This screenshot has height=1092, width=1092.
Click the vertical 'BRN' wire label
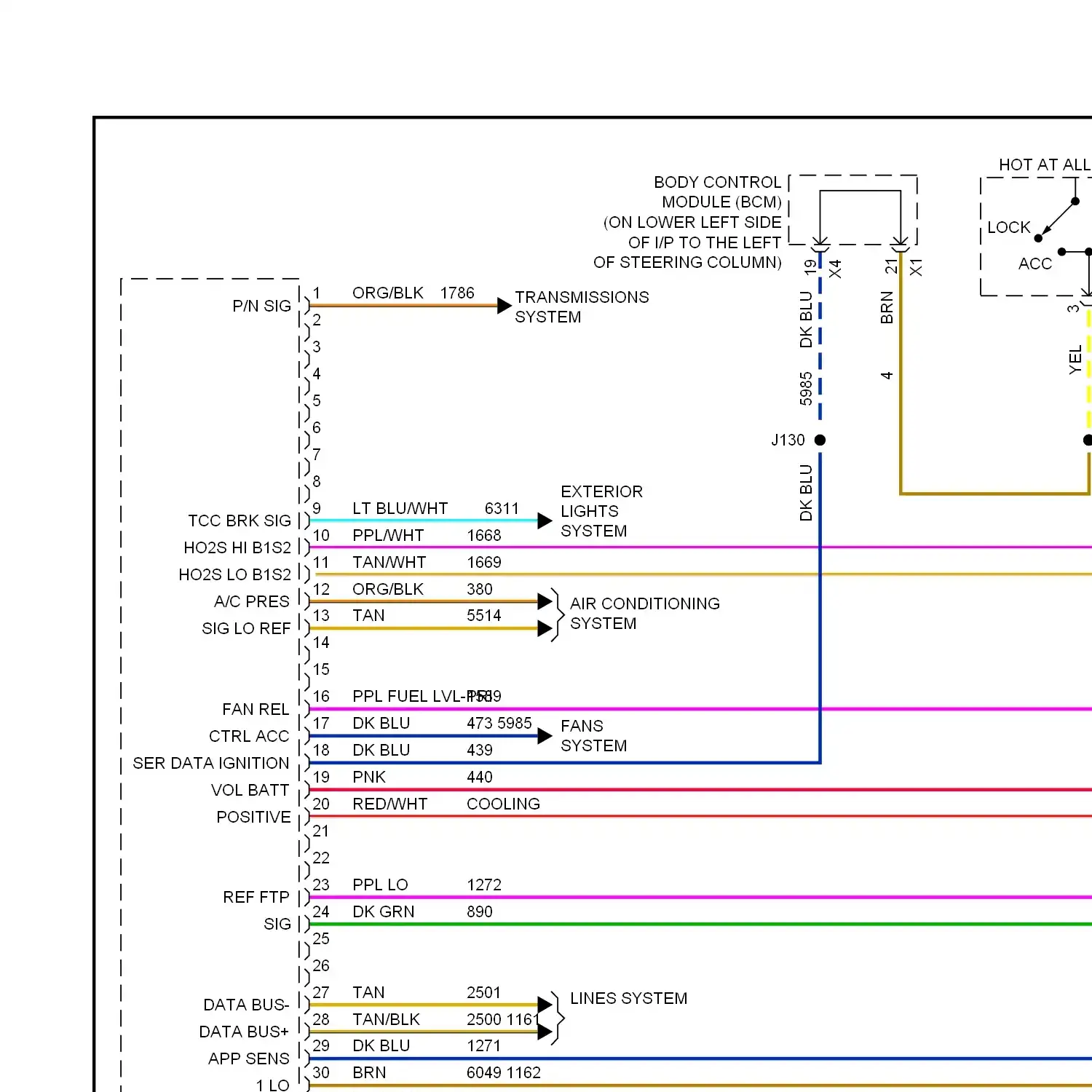click(886, 307)
